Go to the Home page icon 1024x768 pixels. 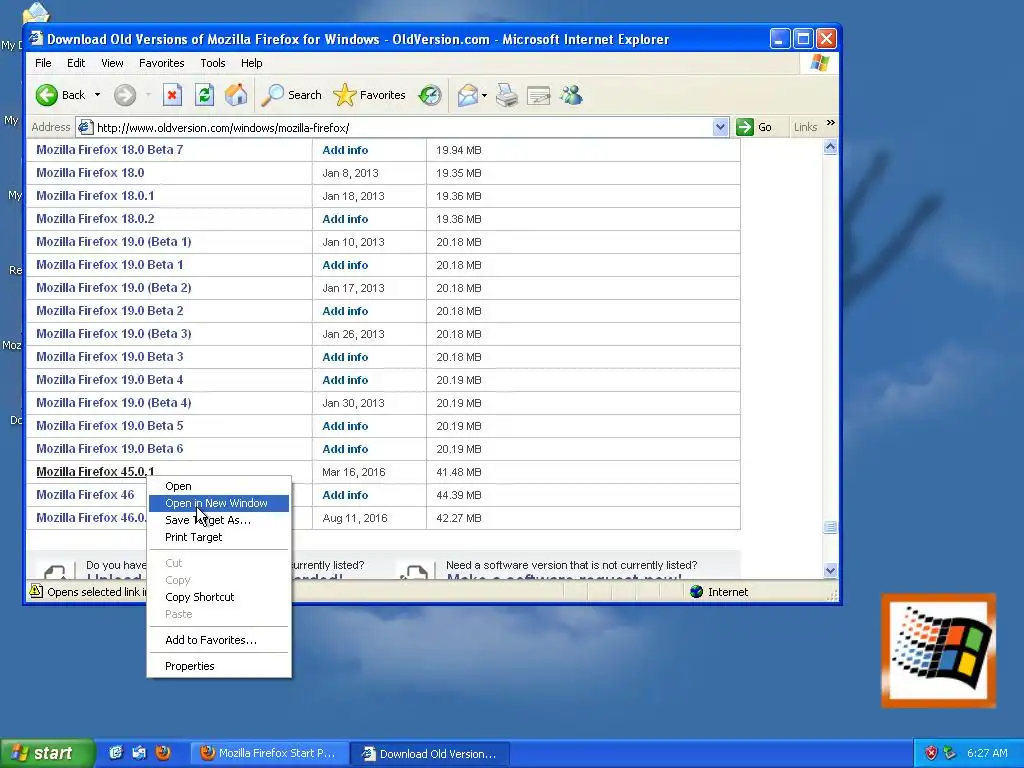[236, 95]
